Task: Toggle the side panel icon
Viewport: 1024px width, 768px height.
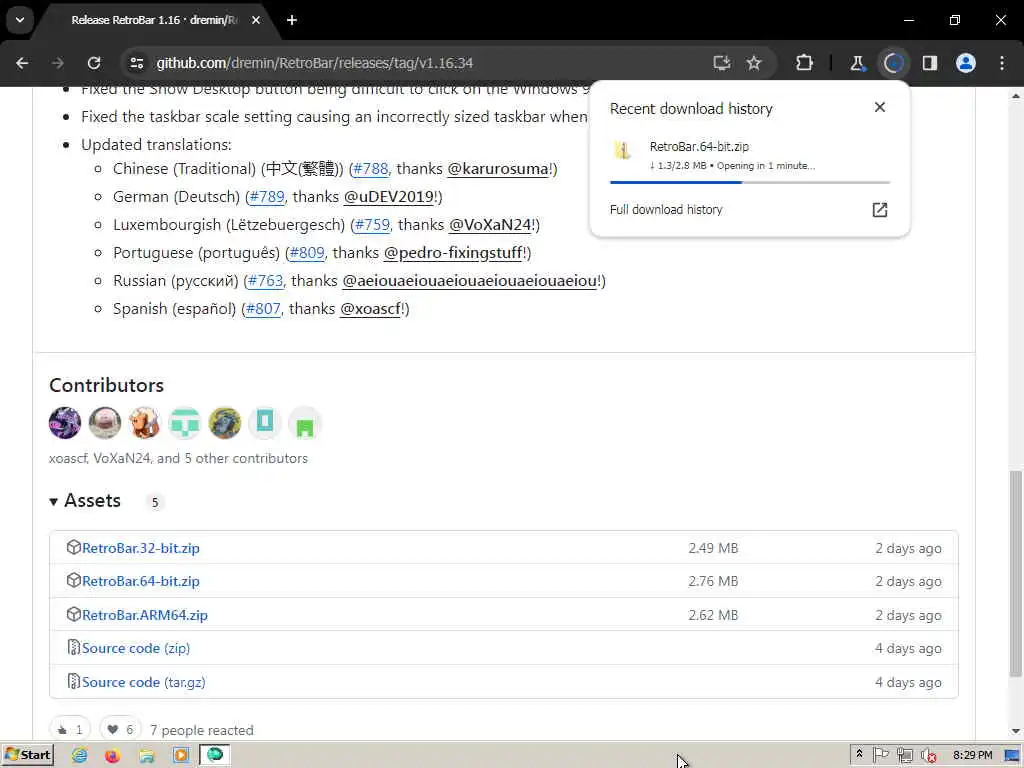Action: pos(930,63)
